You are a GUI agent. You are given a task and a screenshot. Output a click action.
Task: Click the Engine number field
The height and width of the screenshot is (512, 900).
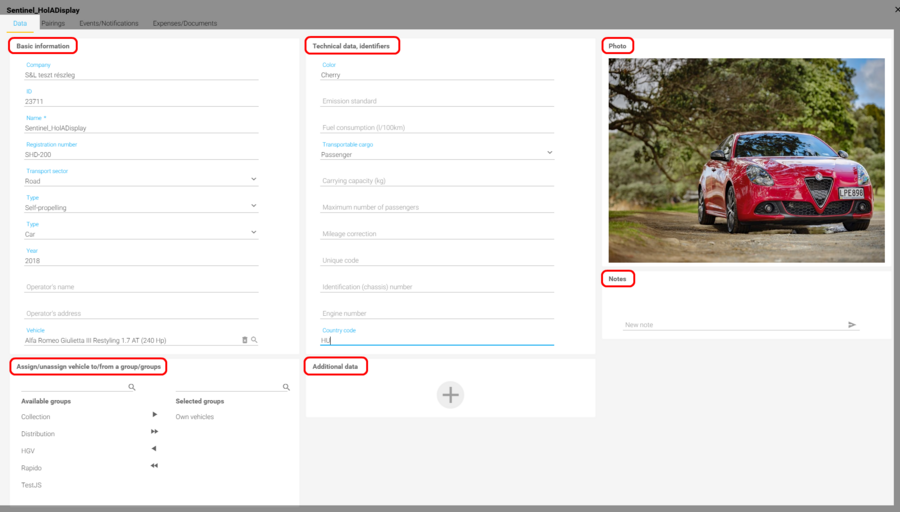pyautogui.click(x=437, y=313)
